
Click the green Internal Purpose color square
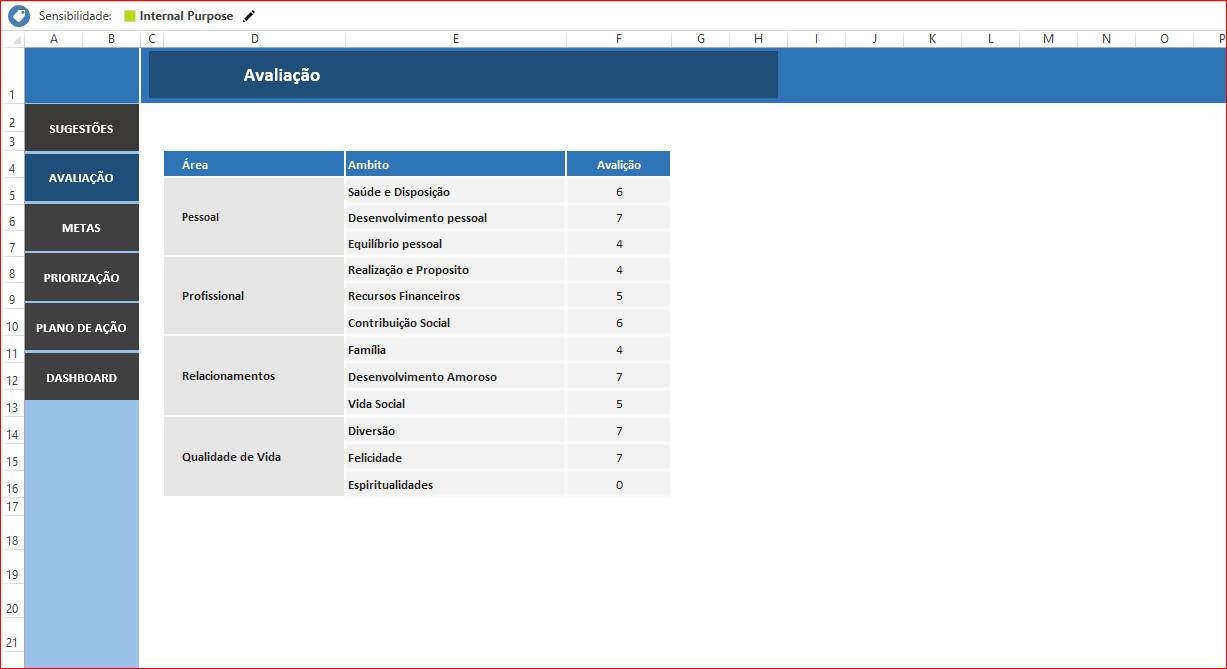(129, 16)
